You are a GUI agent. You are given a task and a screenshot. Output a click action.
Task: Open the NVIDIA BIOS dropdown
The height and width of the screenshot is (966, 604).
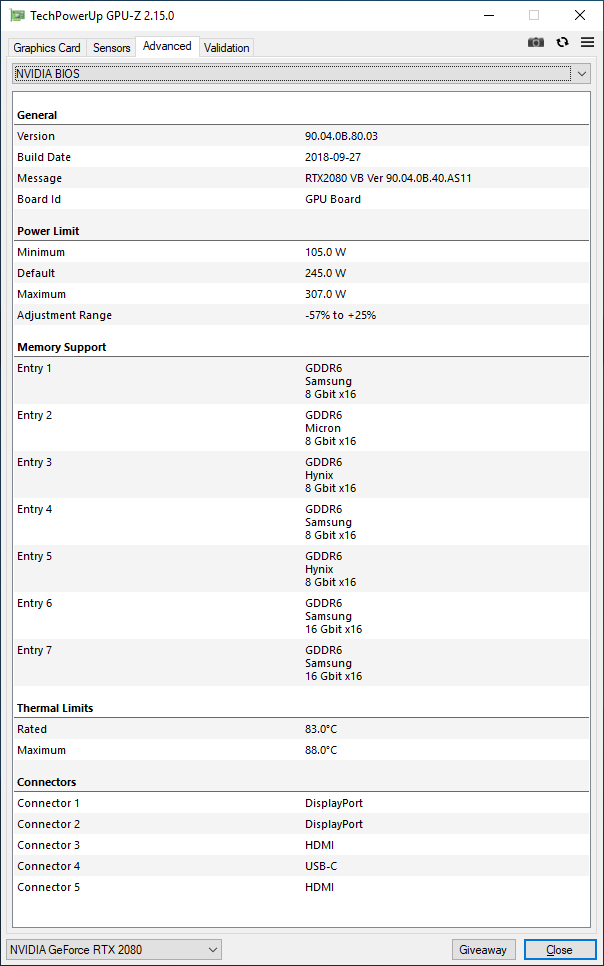tap(302, 74)
